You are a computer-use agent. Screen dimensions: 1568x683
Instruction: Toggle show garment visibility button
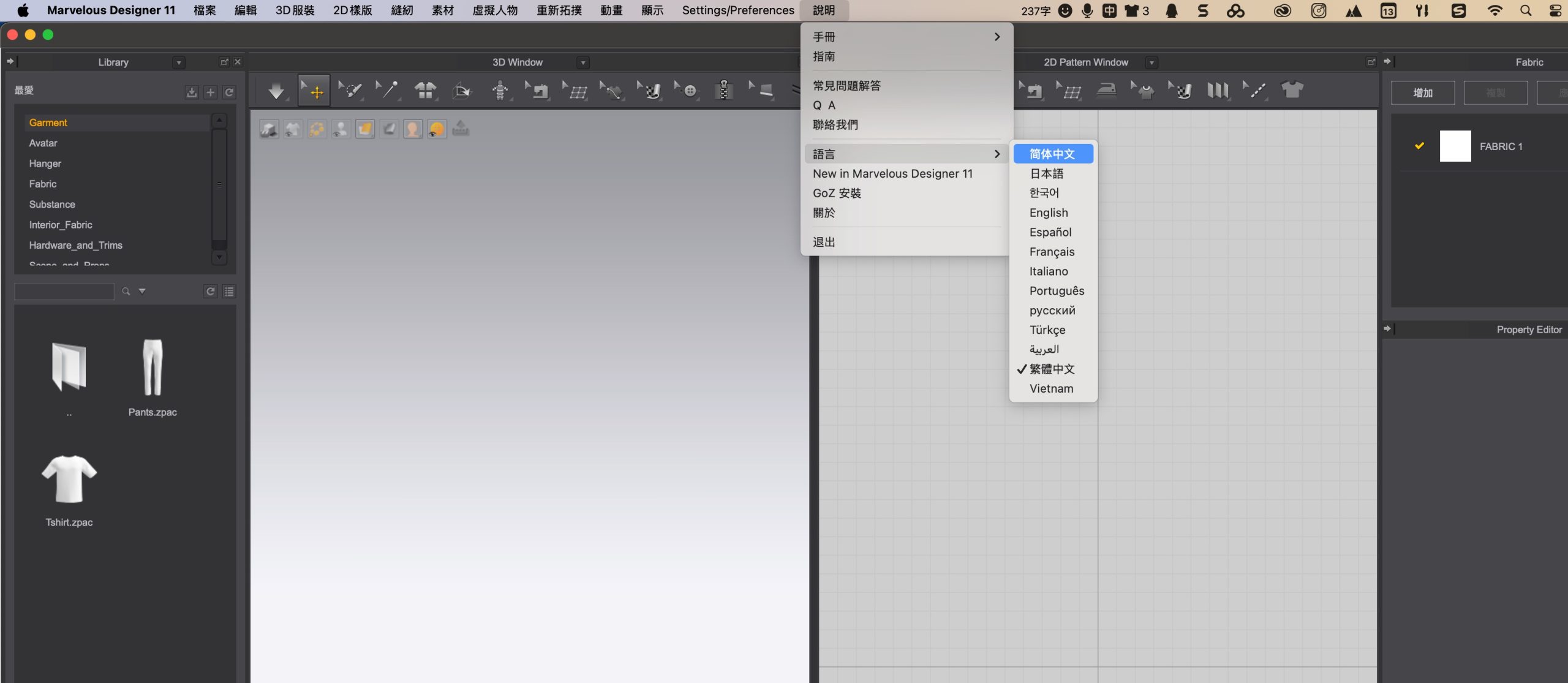[x=293, y=129]
